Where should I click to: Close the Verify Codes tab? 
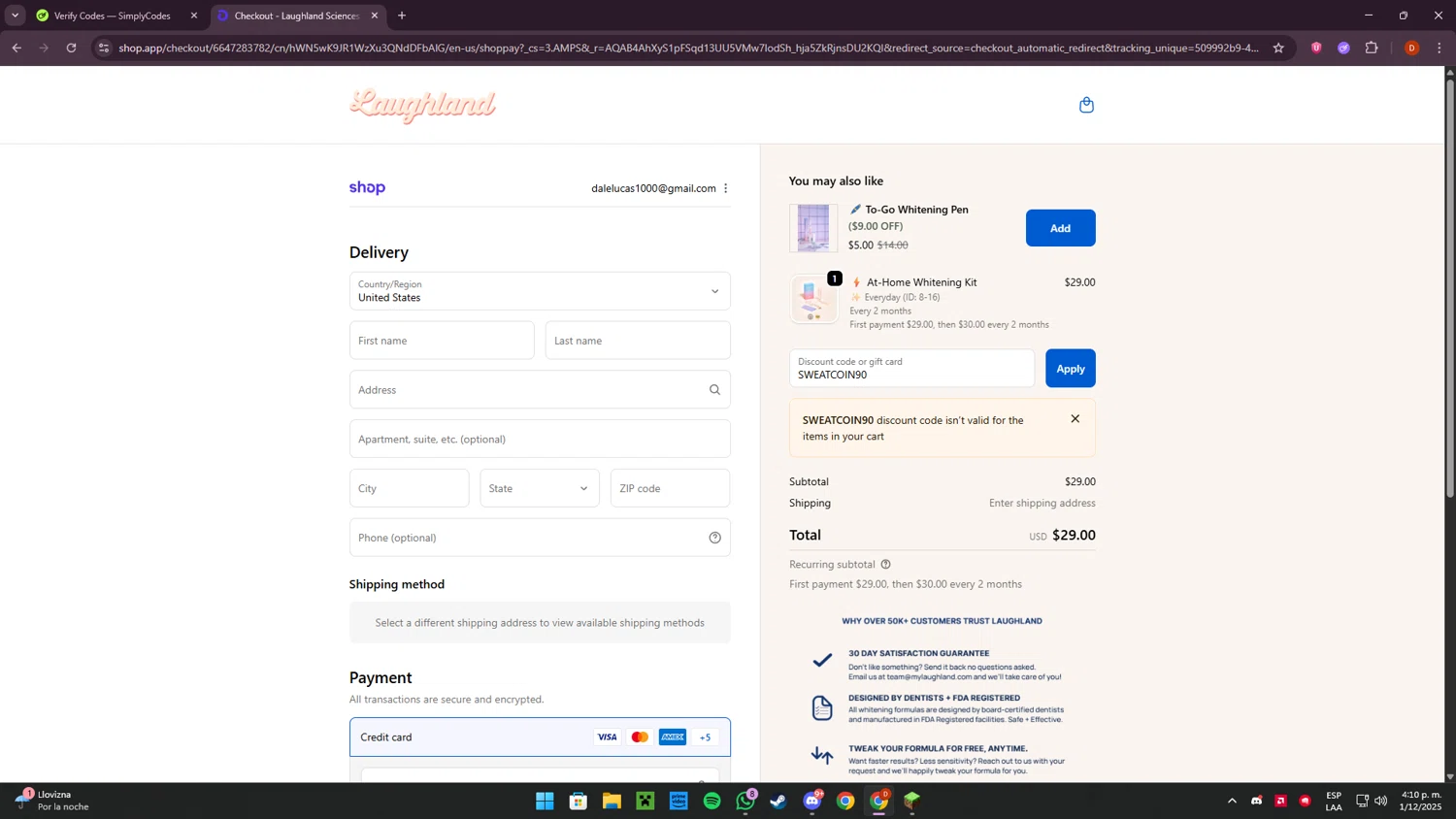[x=194, y=16]
